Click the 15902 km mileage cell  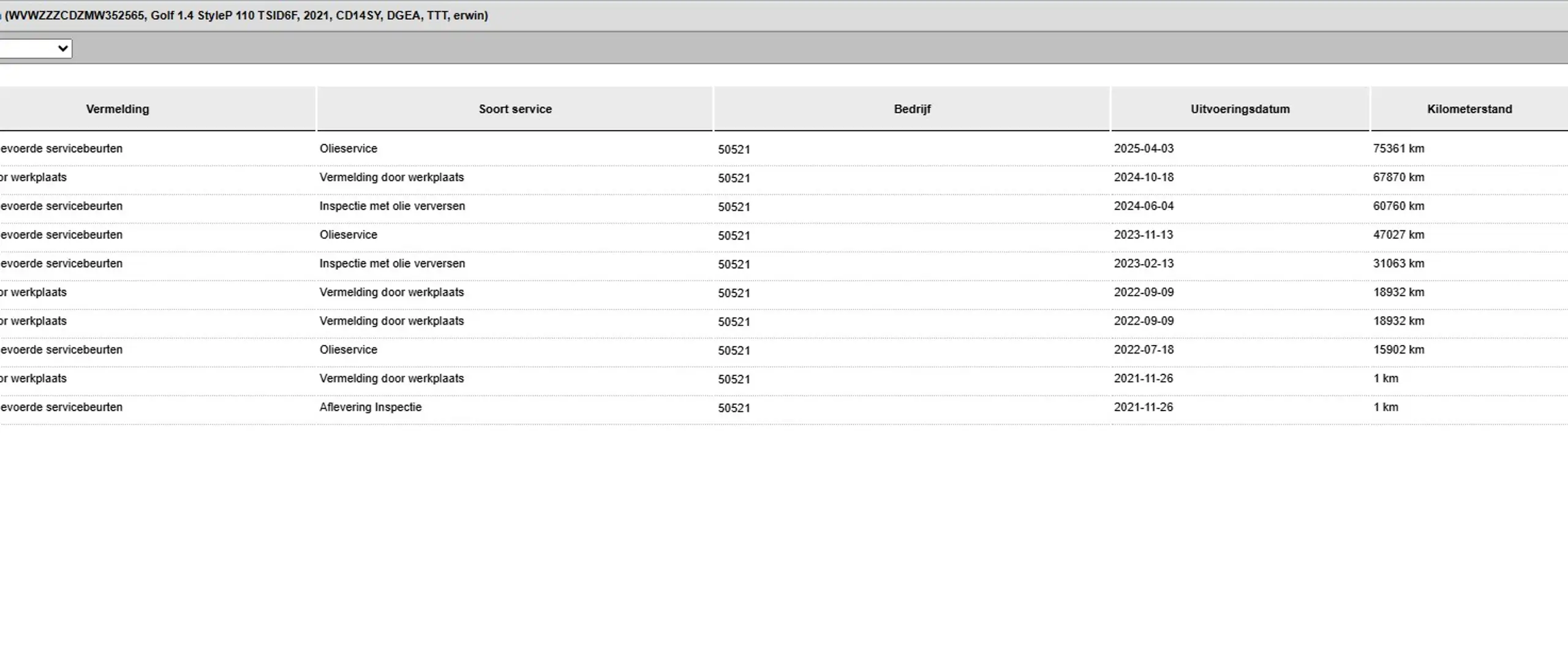(x=1398, y=350)
